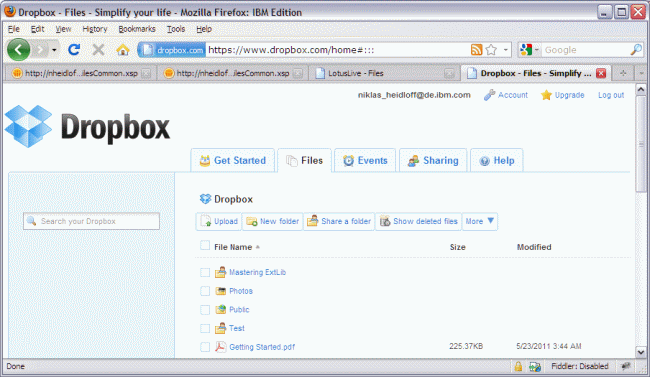Click Show deleted files button
Screen dimensions: 650x377
[418, 221]
